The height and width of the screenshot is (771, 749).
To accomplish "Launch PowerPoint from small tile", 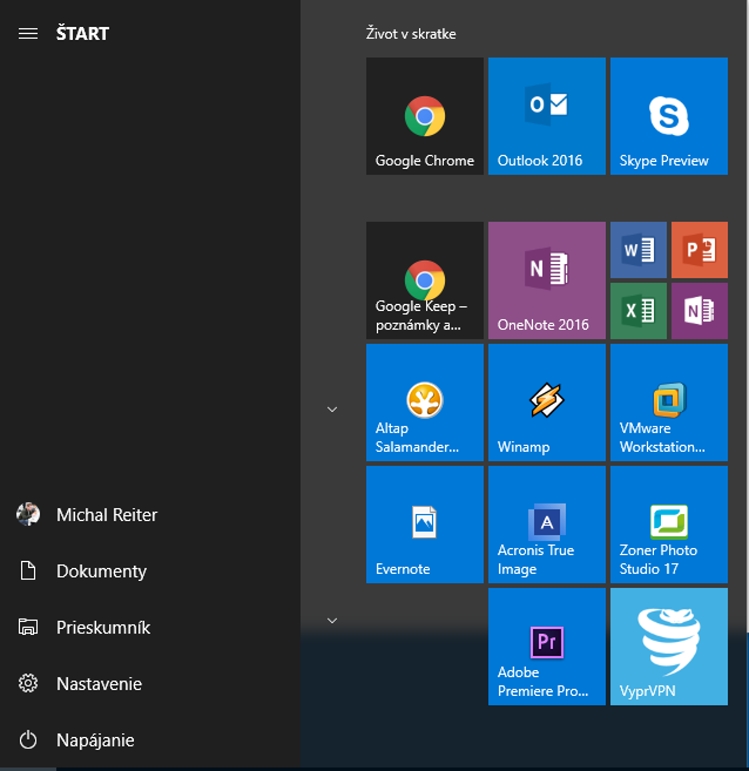I will coord(699,250).
